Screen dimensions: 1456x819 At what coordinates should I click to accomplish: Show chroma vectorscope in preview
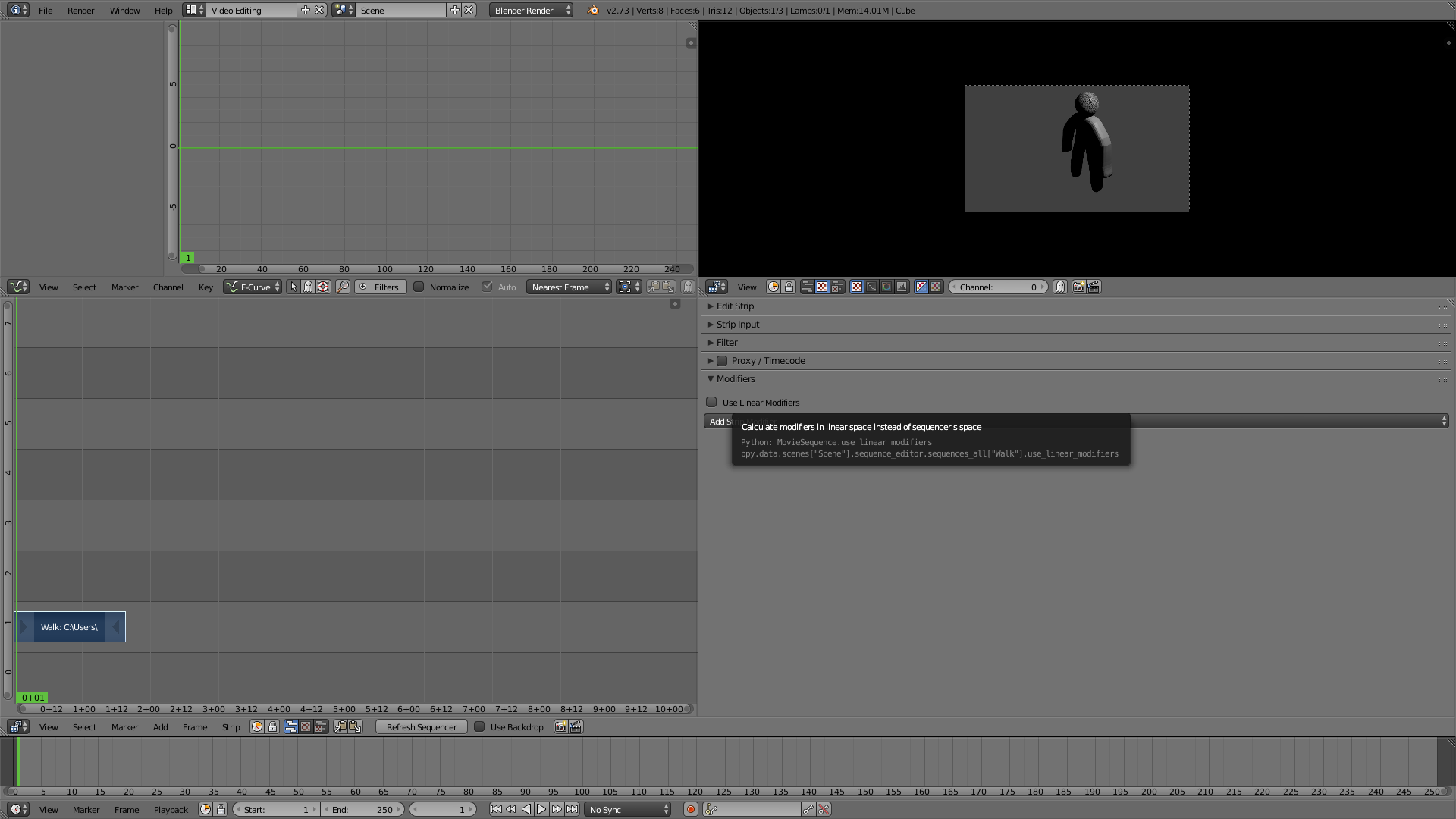coord(886,287)
